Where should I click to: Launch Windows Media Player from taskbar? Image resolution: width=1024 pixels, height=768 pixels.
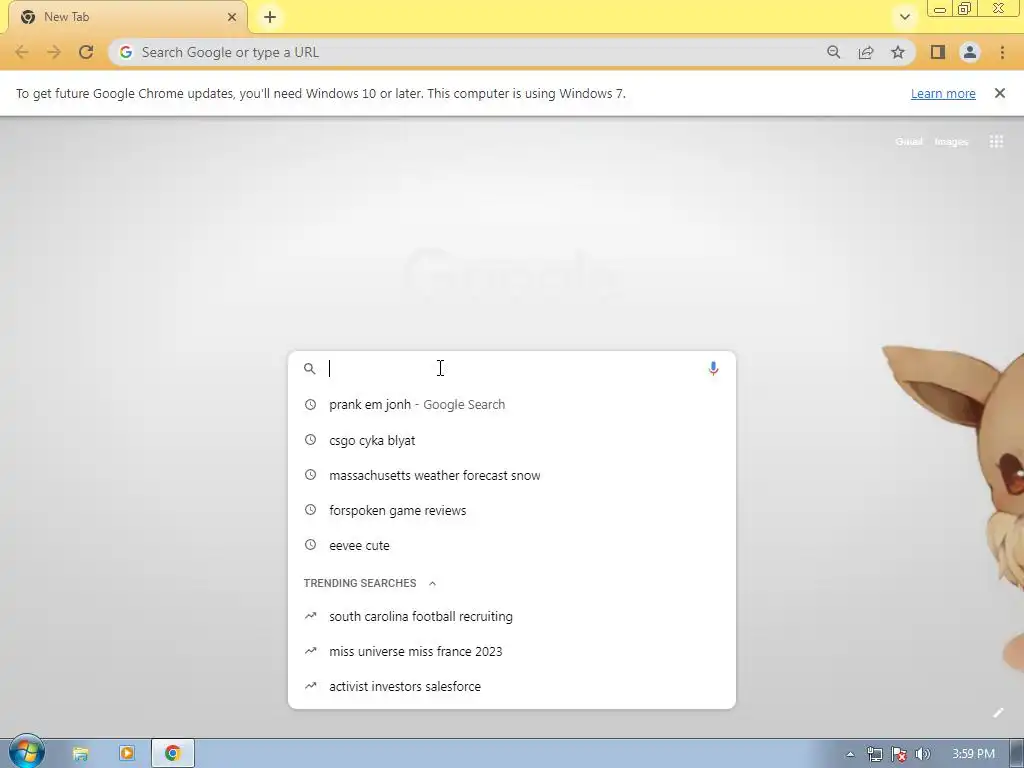pyautogui.click(x=127, y=754)
